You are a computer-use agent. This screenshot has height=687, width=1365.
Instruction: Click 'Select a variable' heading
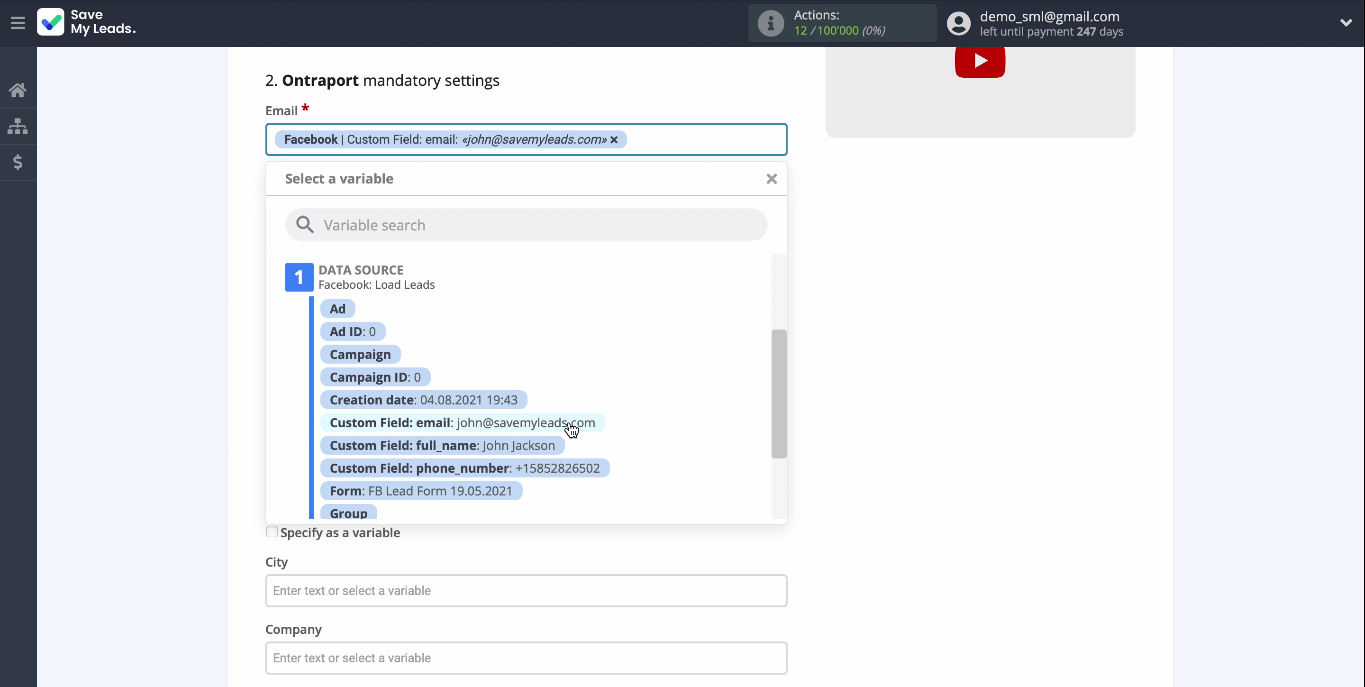[x=339, y=179]
